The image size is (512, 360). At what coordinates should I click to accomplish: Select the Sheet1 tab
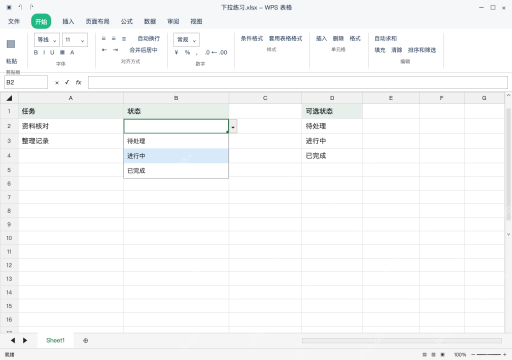pyautogui.click(x=55, y=340)
